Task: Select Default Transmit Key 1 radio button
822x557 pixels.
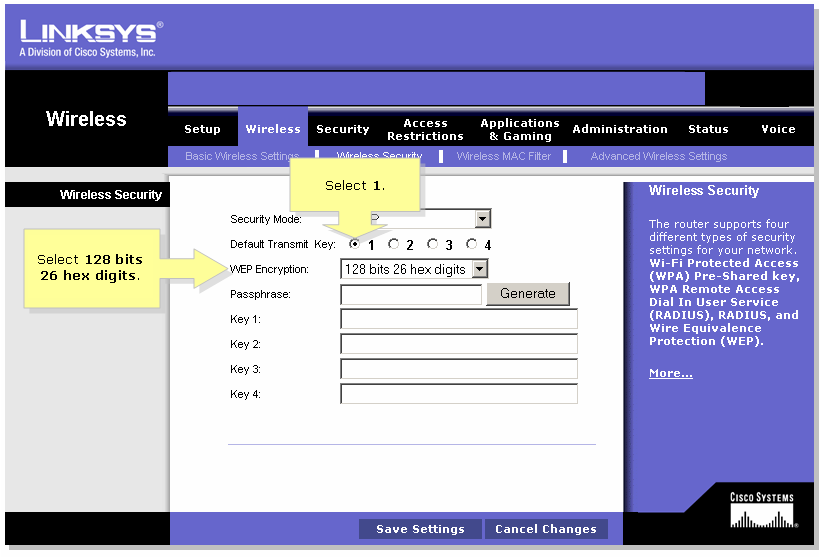Action: coord(354,244)
